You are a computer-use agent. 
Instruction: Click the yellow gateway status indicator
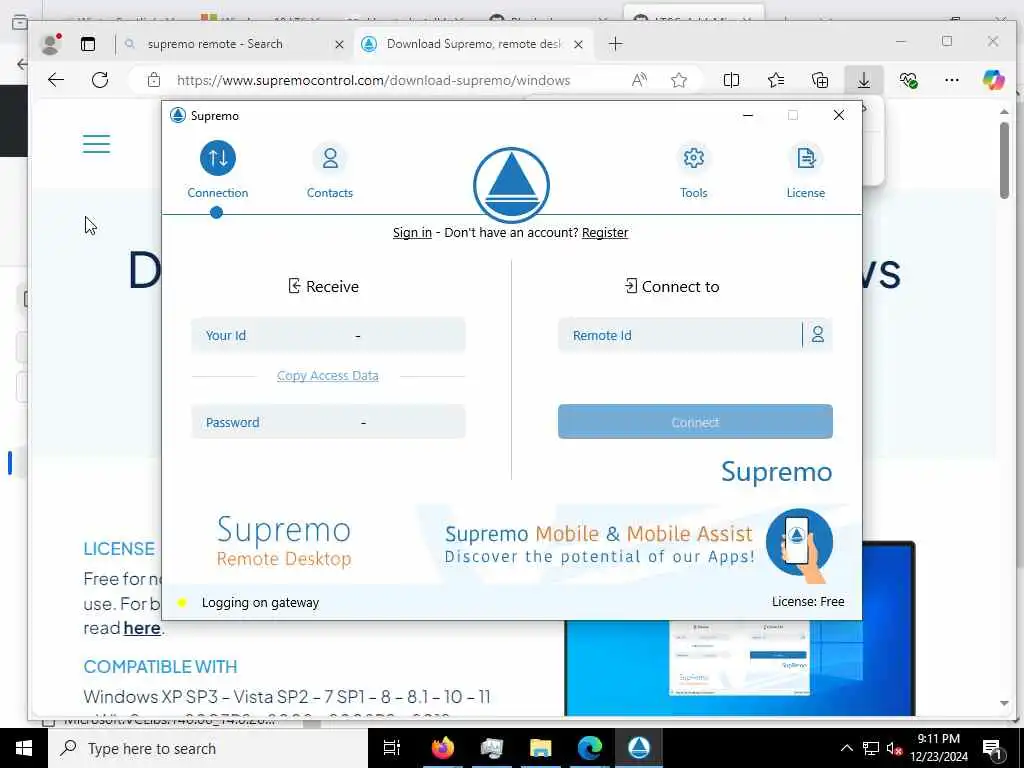coord(182,602)
